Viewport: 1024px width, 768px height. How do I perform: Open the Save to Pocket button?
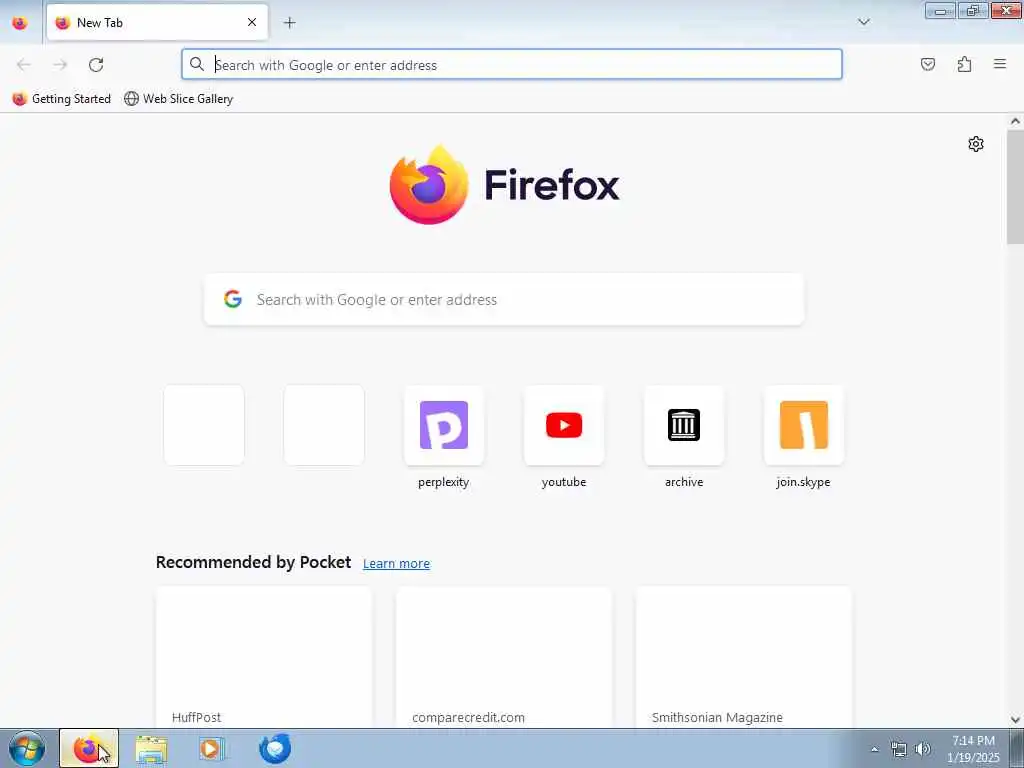click(927, 64)
